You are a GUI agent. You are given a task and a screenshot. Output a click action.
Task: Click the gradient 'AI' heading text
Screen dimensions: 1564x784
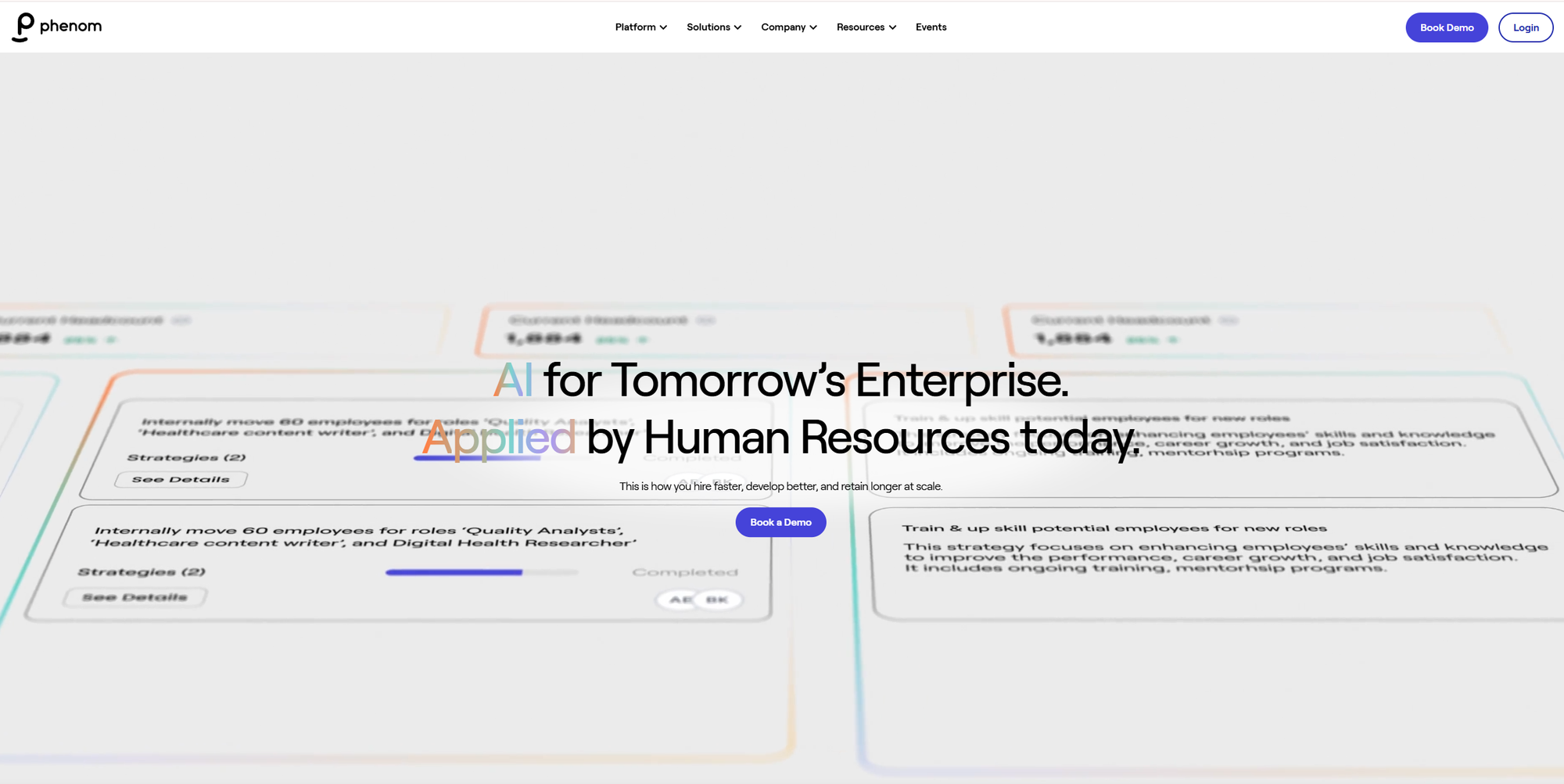[513, 380]
